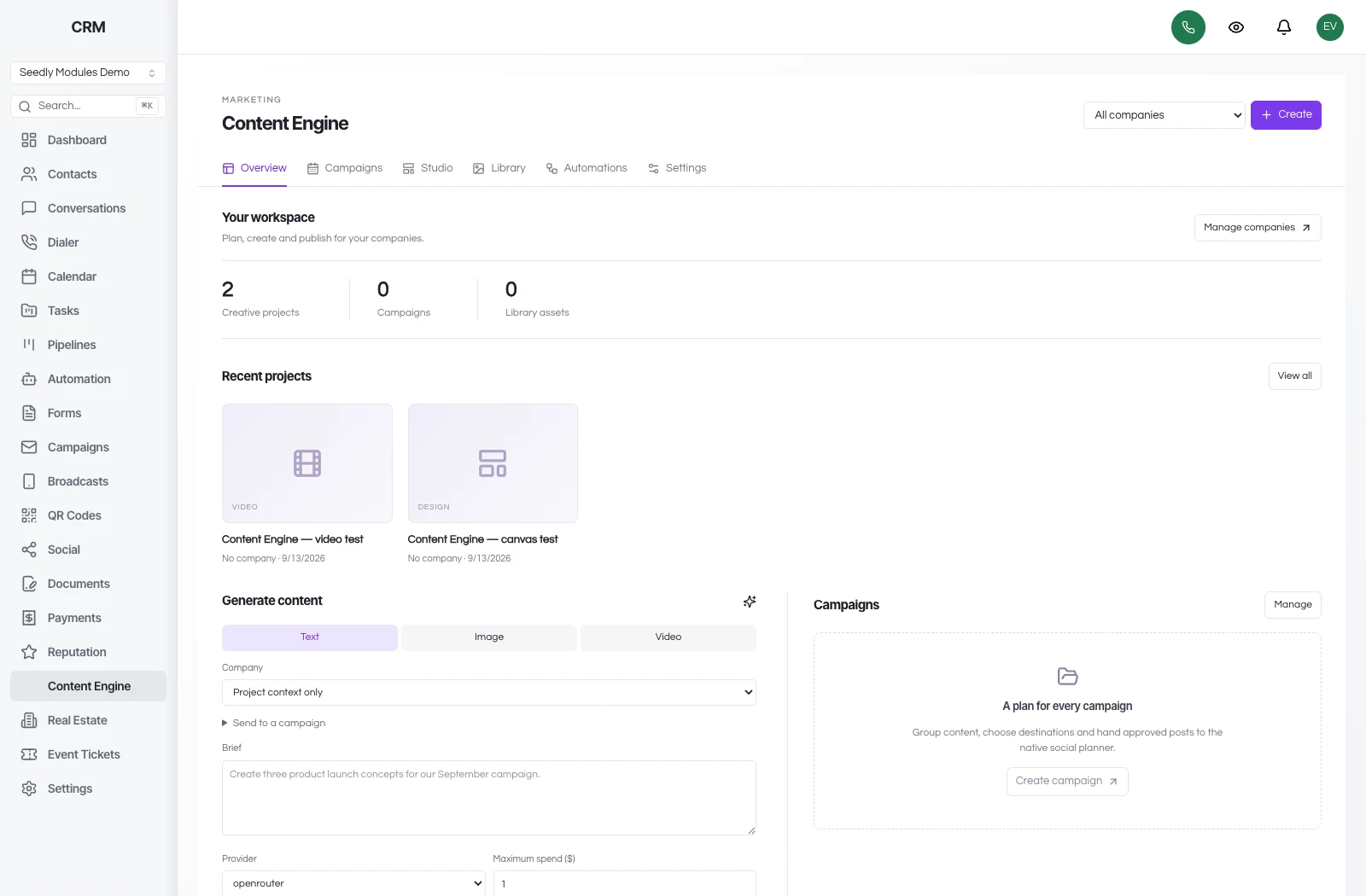Viewport: 1366px width, 896px height.
Task: Open the sidebar Campaigns module
Action: 88,447
